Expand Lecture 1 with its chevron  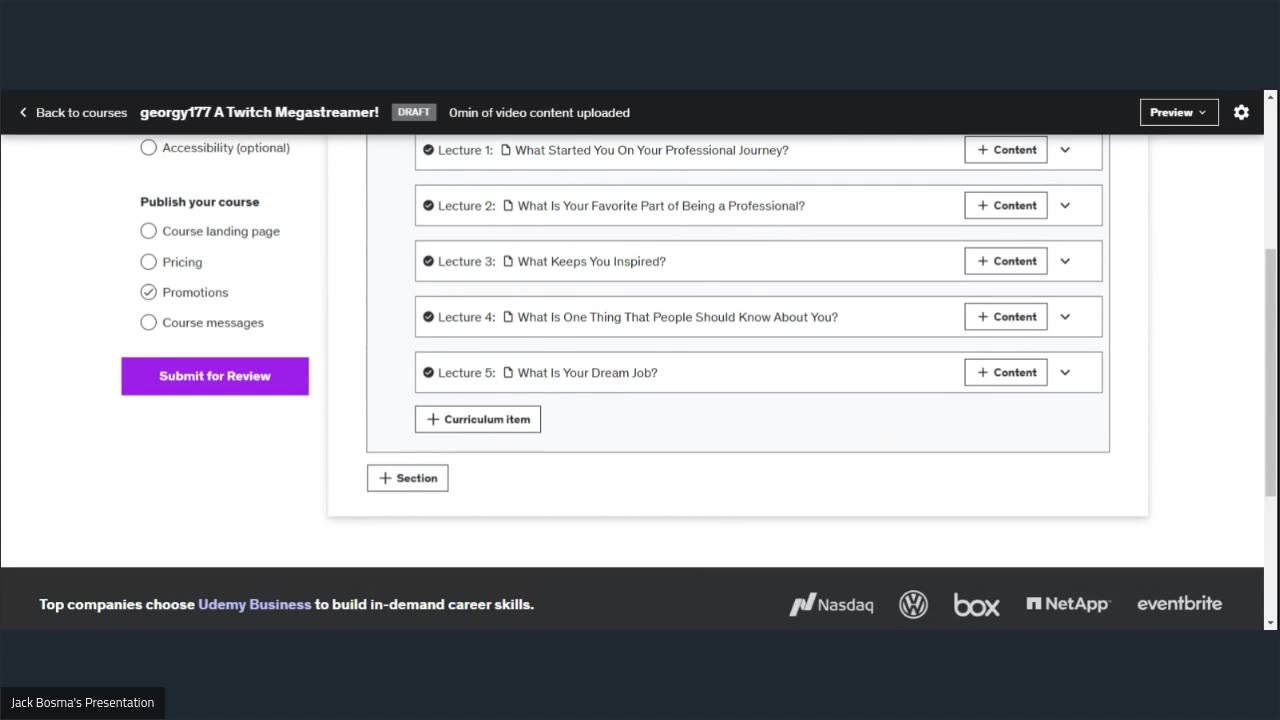coord(1065,150)
